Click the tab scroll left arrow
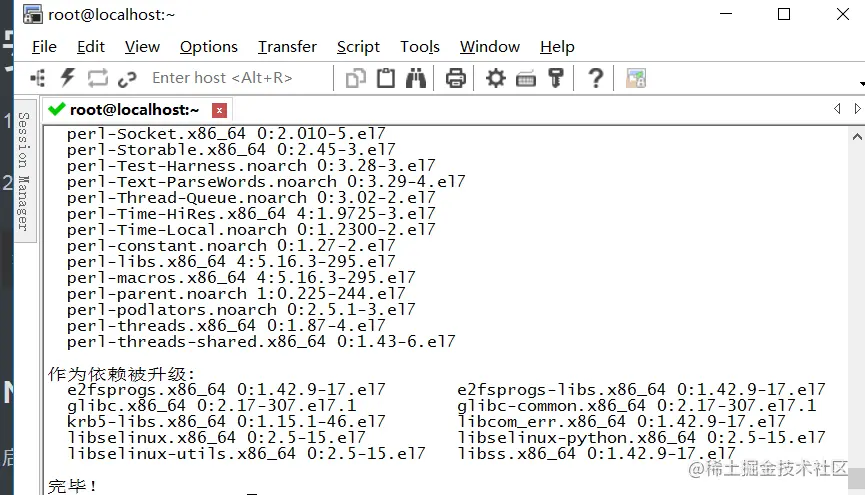The image size is (865, 495). coord(837,109)
